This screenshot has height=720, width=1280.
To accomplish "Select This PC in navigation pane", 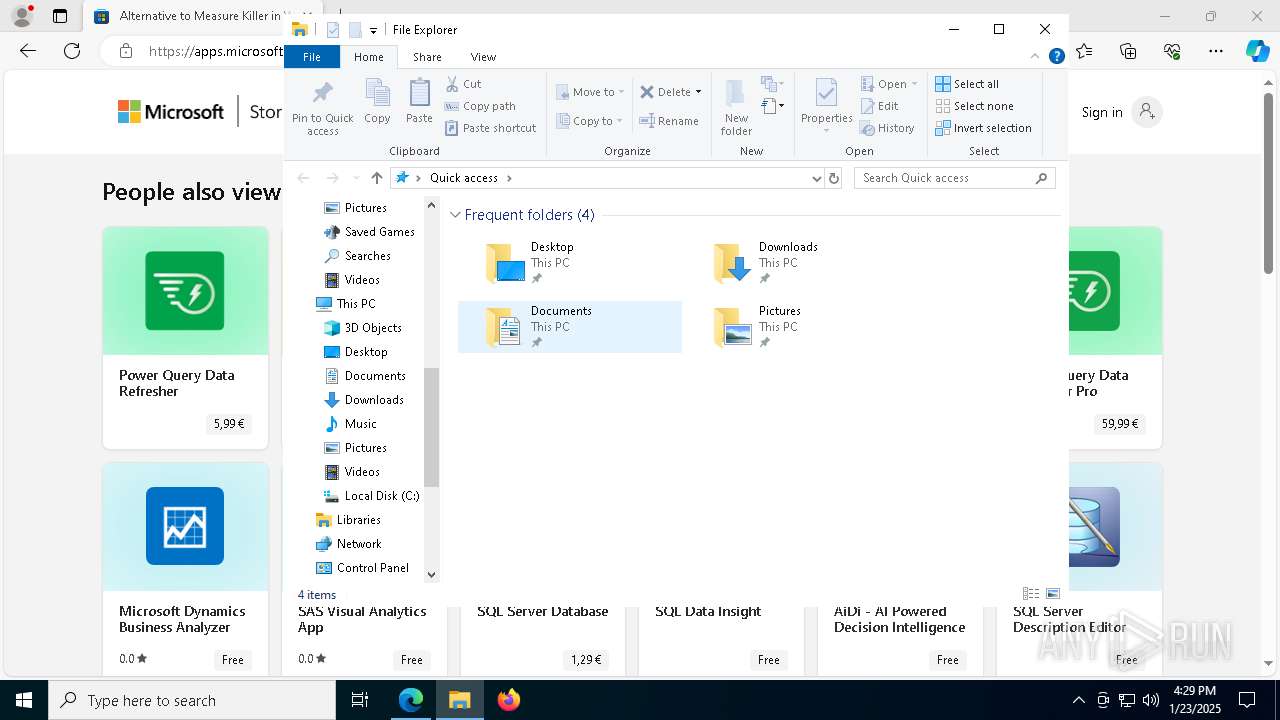I will point(345,304).
